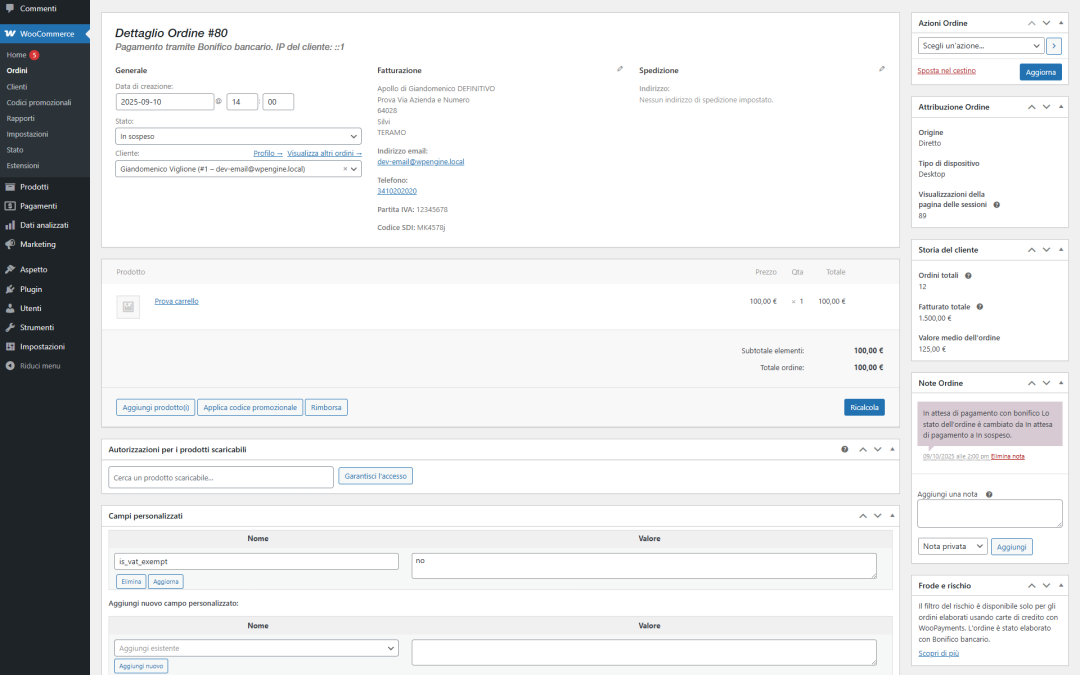This screenshot has width=1080, height=675.
Task: Clear selected customer with the x icon
Action: click(345, 169)
